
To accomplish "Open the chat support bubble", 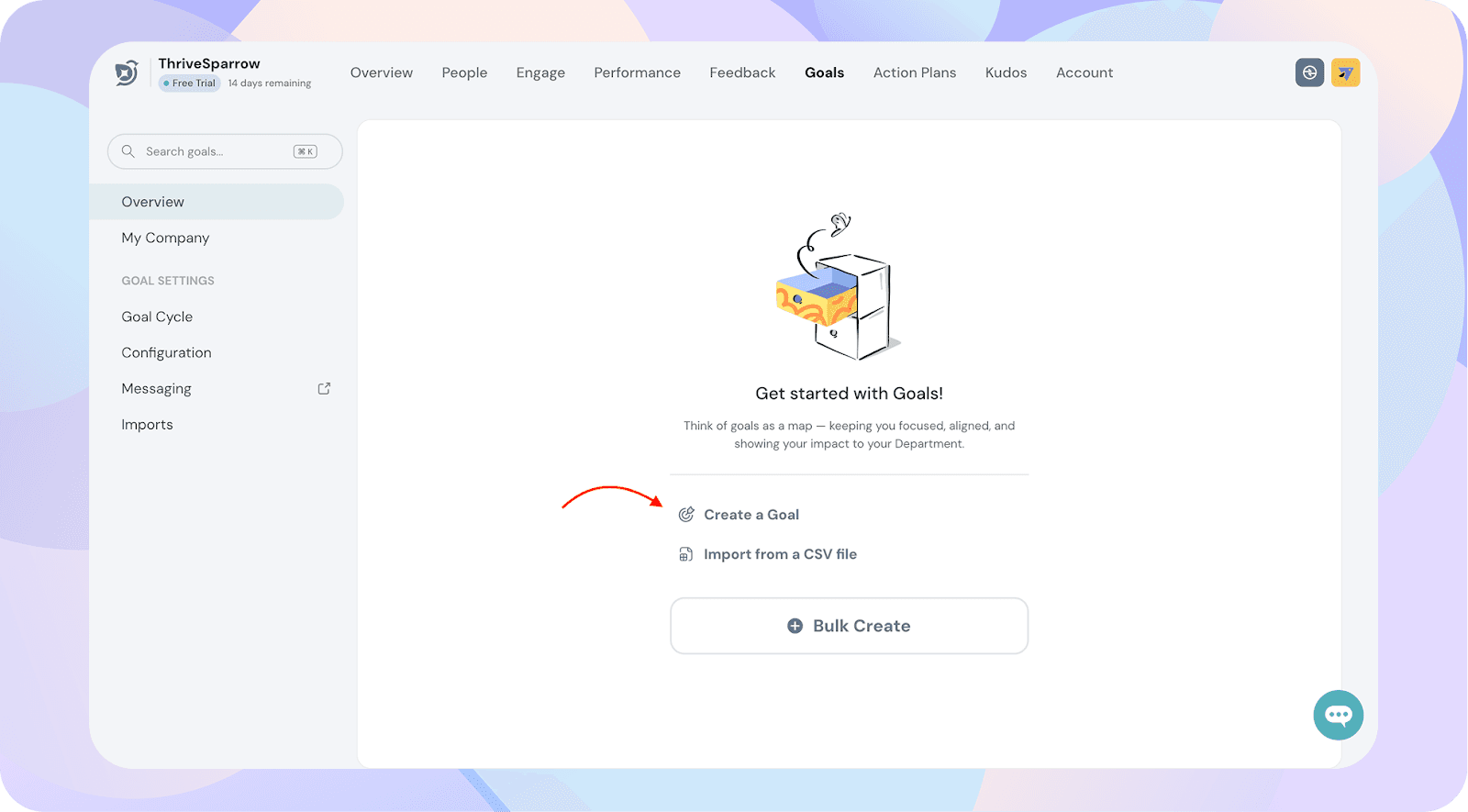I will (1338, 715).
